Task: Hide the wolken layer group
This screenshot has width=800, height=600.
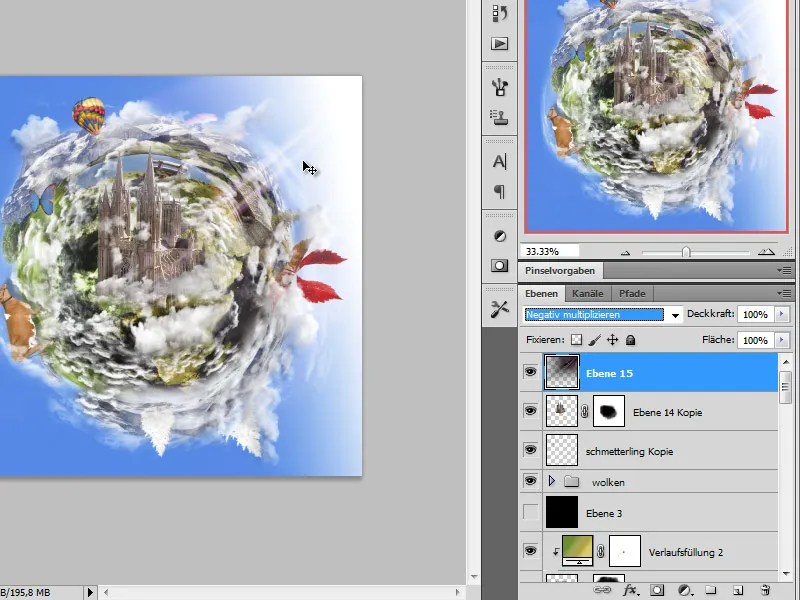Action: click(531, 481)
